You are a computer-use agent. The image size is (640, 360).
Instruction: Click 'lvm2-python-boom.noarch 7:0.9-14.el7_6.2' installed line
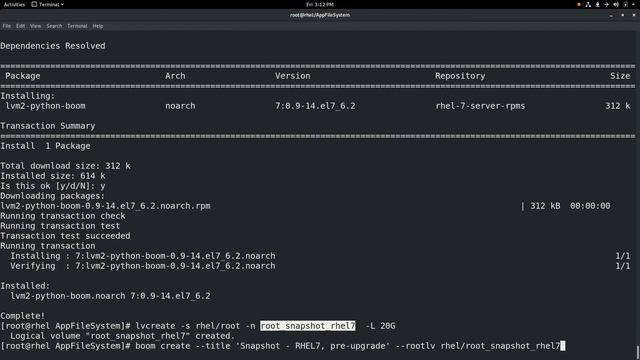coord(110,296)
